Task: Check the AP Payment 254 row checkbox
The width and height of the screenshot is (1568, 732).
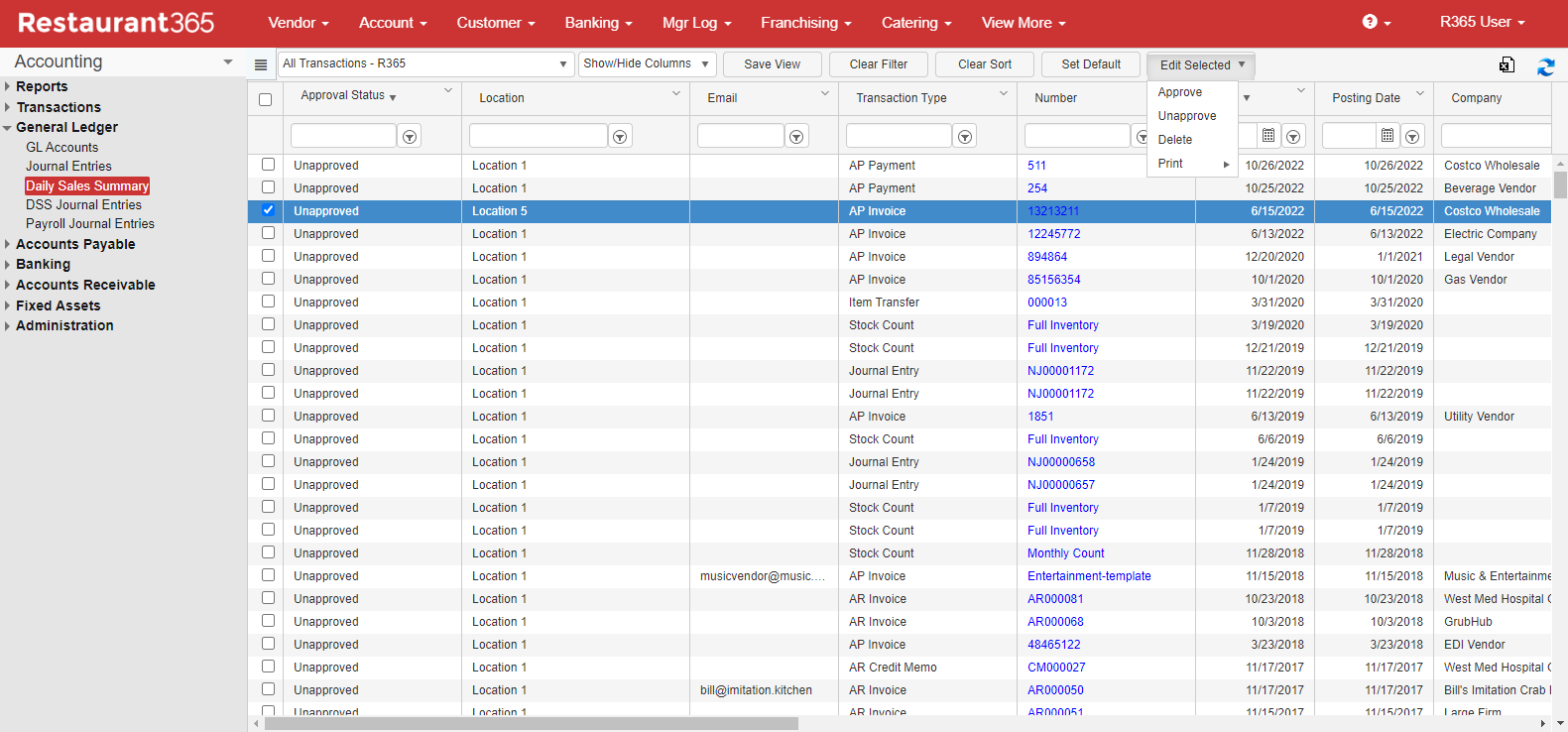Action: [x=268, y=187]
